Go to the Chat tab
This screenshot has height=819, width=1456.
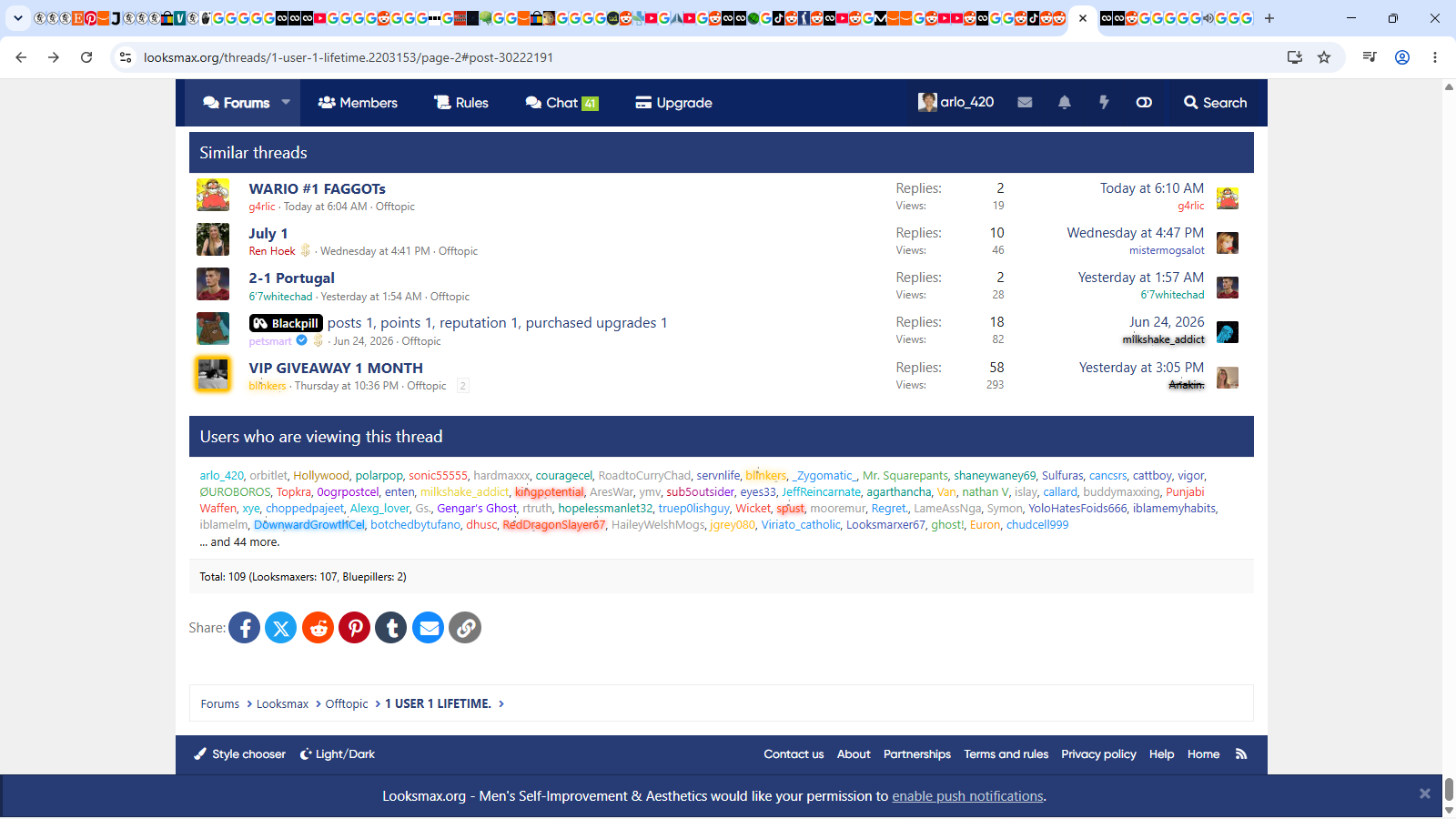561,103
